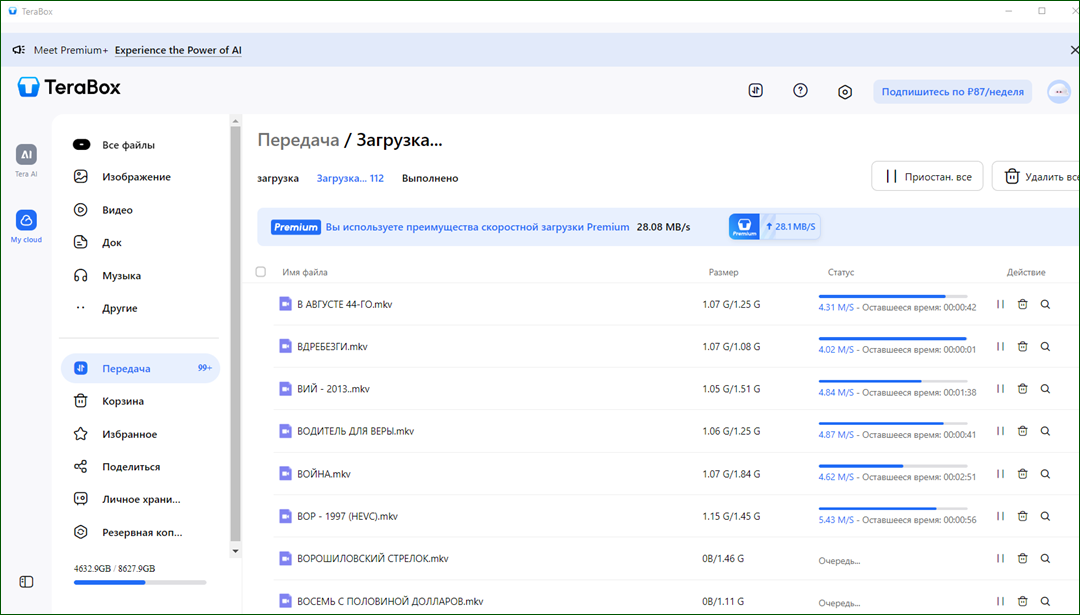Click file name ВОДИТЕЛЬ ДЛЯ ВЕРЫ.mkv
The width and height of the screenshot is (1080, 615).
pyautogui.click(x=355, y=431)
